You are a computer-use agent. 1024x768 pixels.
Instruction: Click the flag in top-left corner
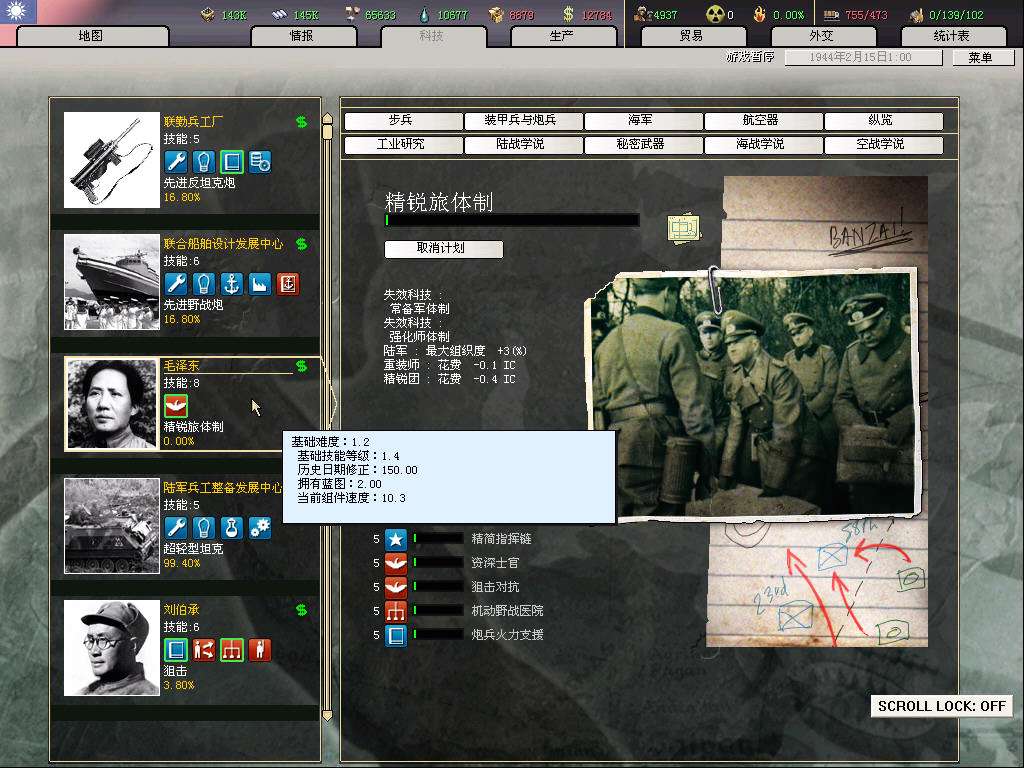pyautogui.click(x=18, y=12)
